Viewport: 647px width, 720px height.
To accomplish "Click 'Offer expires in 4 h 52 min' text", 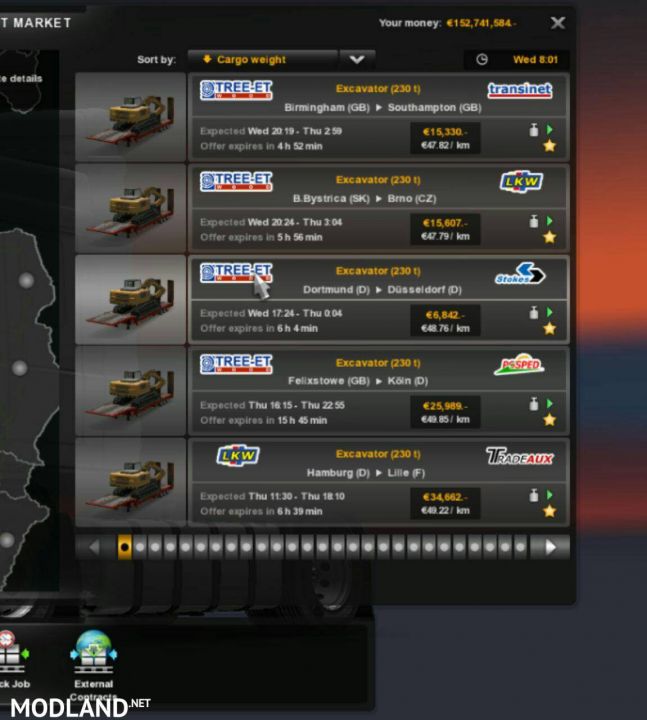I will 261,146.
